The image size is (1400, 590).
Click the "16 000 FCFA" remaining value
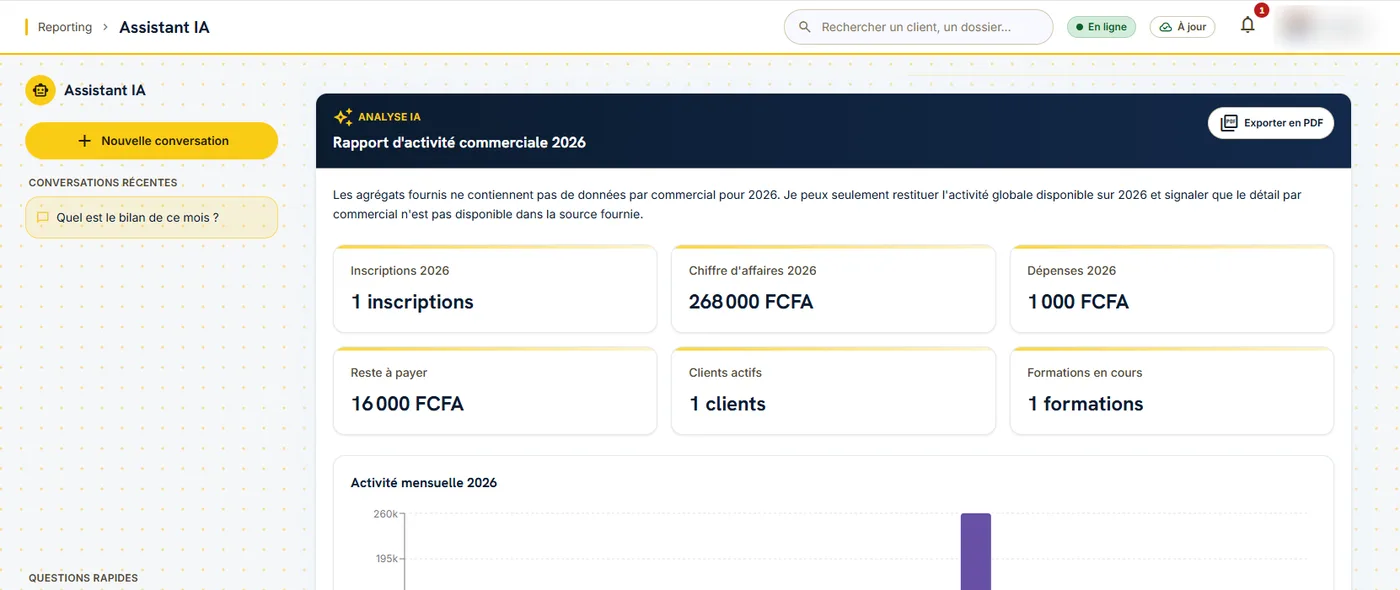click(407, 404)
